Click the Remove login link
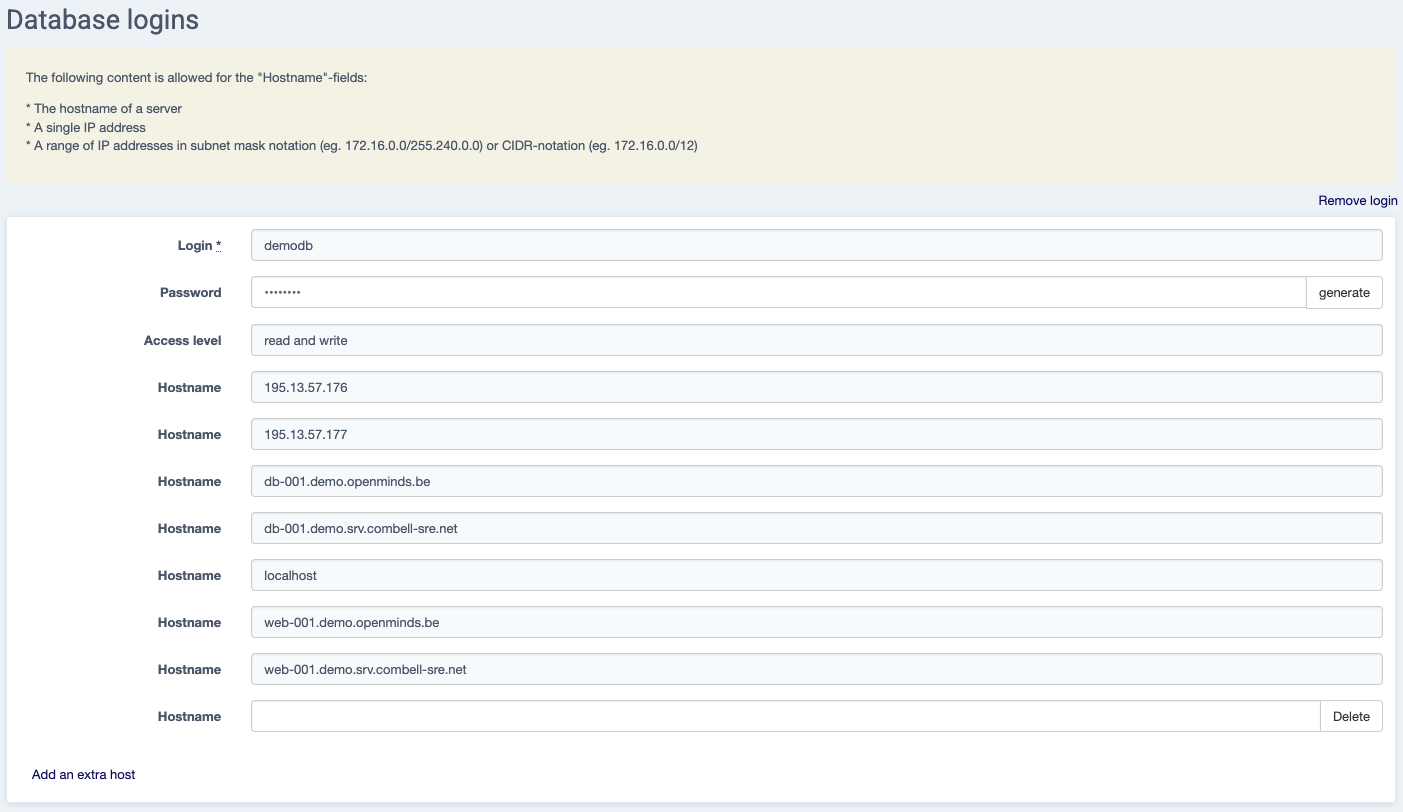Image resolution: width=1403 pixels, height=812 pixels. coord(1357,200)
